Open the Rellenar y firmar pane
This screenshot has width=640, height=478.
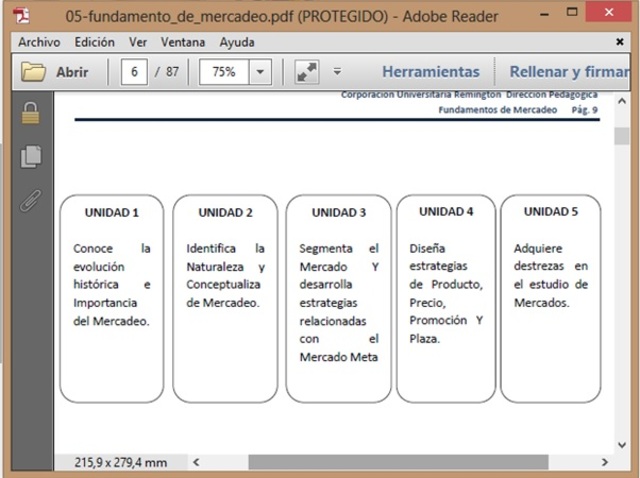coord(569,72)
